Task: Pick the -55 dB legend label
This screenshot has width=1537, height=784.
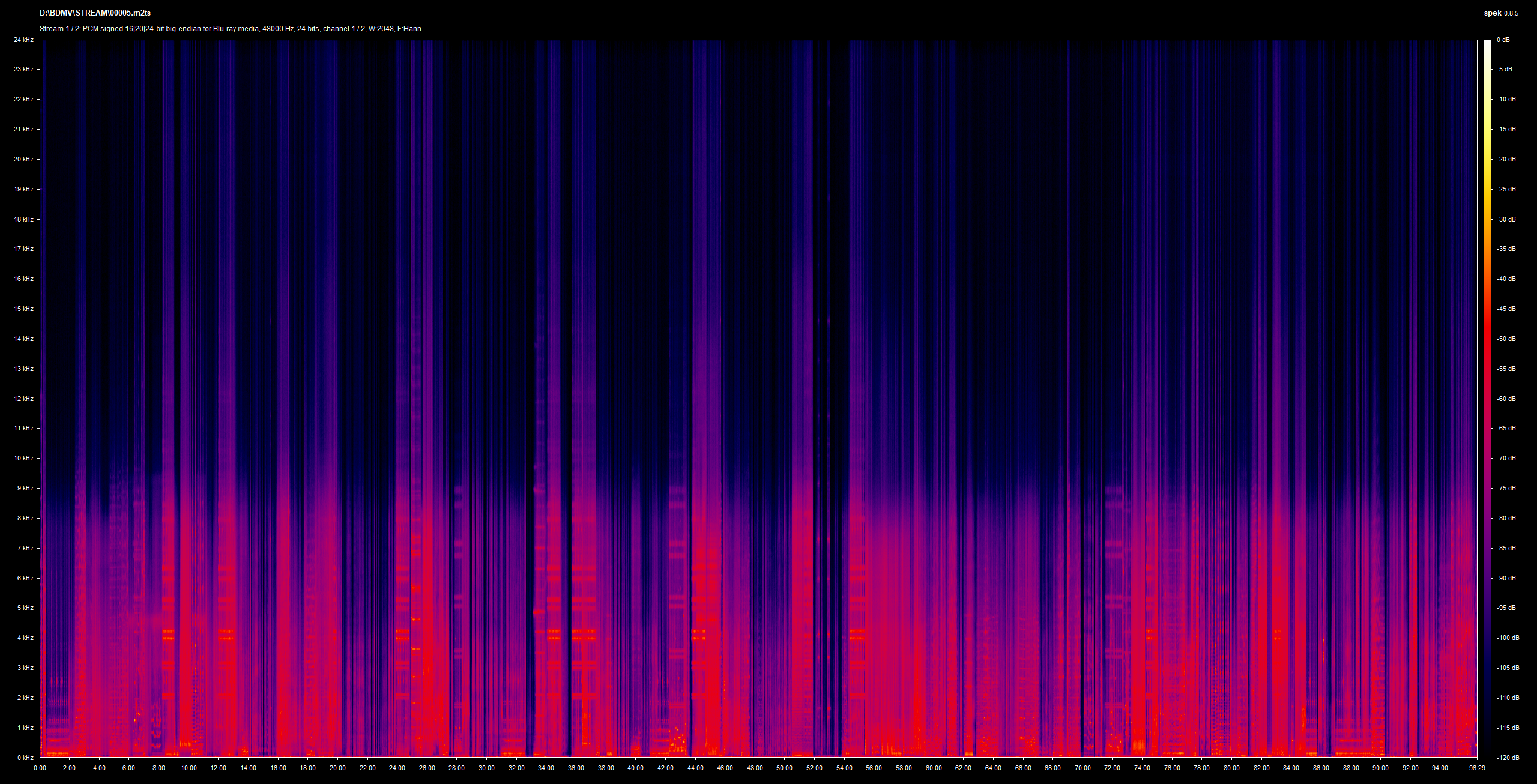Action: pyautogui.click(x=1506, y=369)
